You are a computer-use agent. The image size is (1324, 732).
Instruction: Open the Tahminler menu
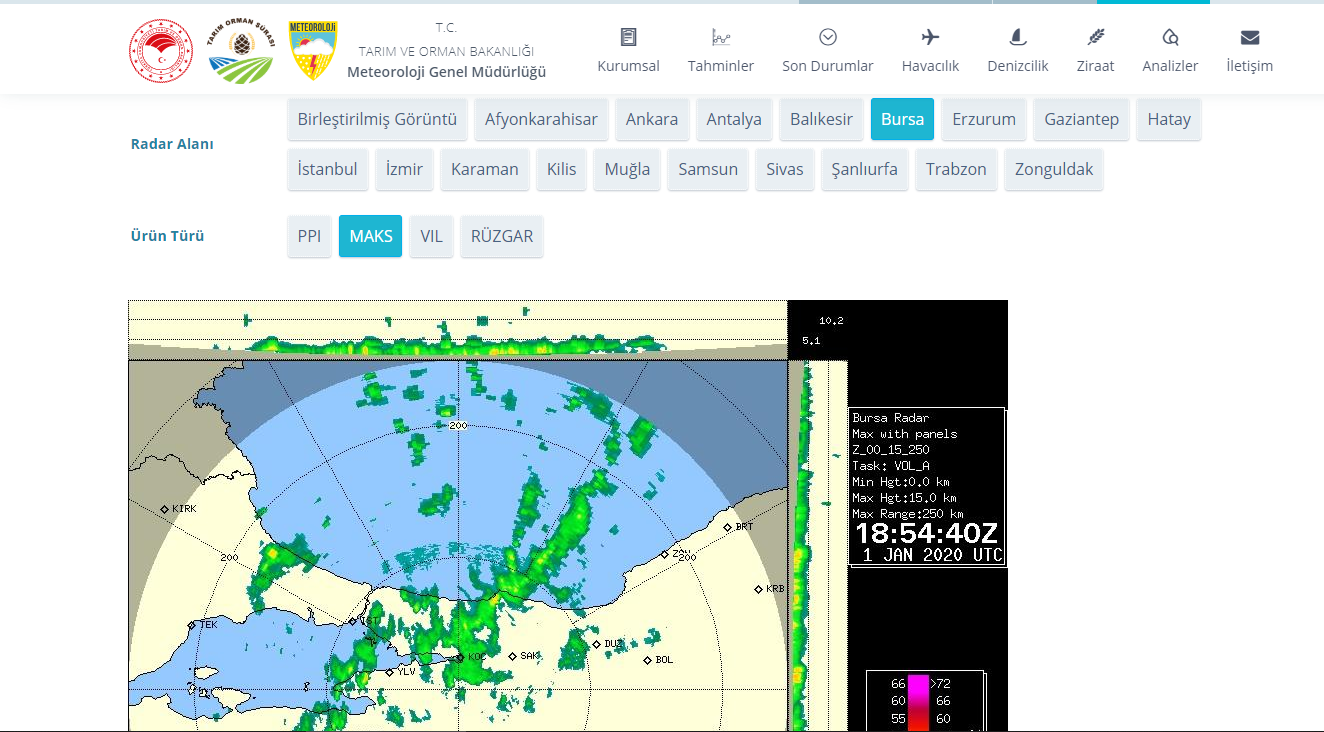point(721,66)
